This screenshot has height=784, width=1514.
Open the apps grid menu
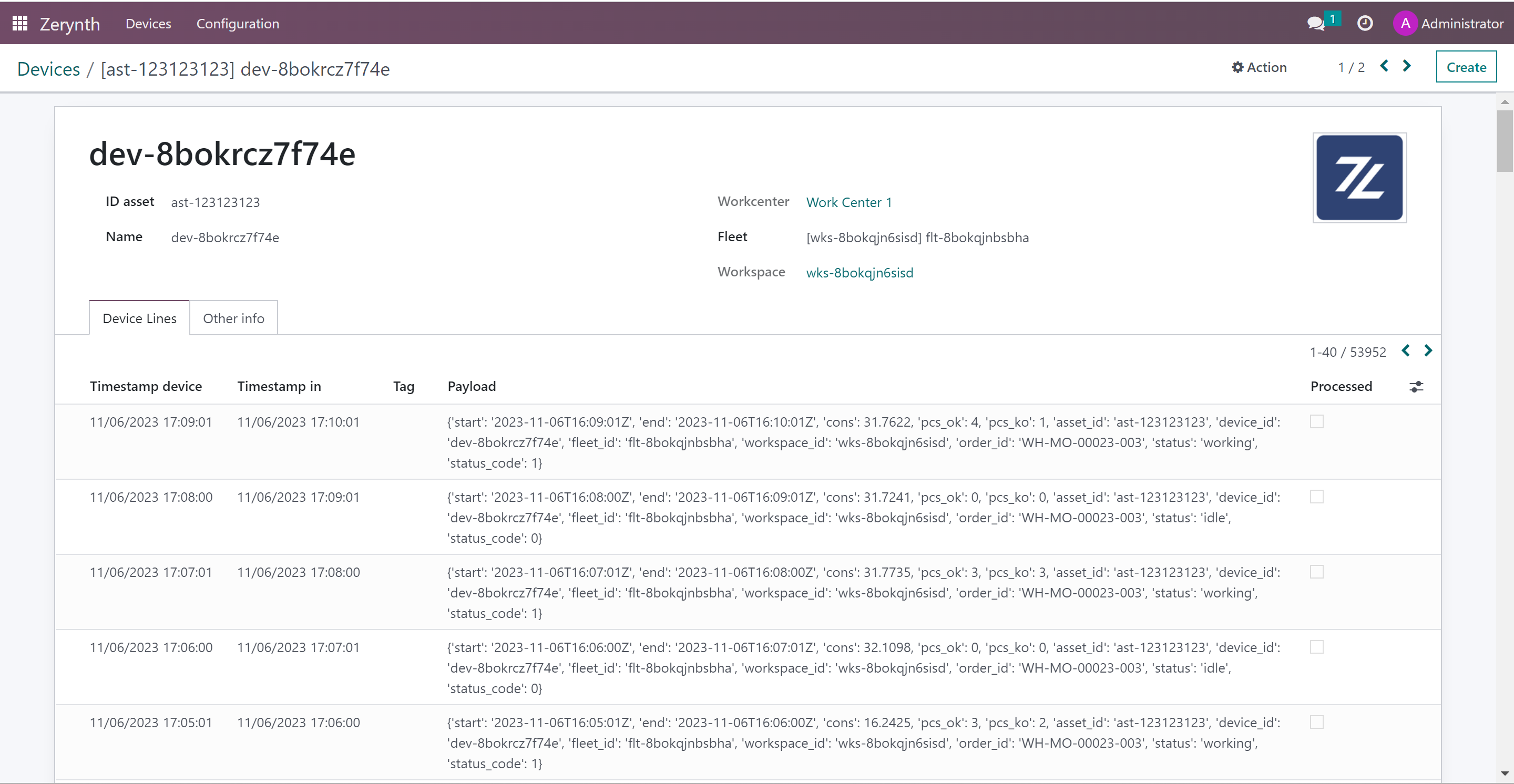(19, 23)
